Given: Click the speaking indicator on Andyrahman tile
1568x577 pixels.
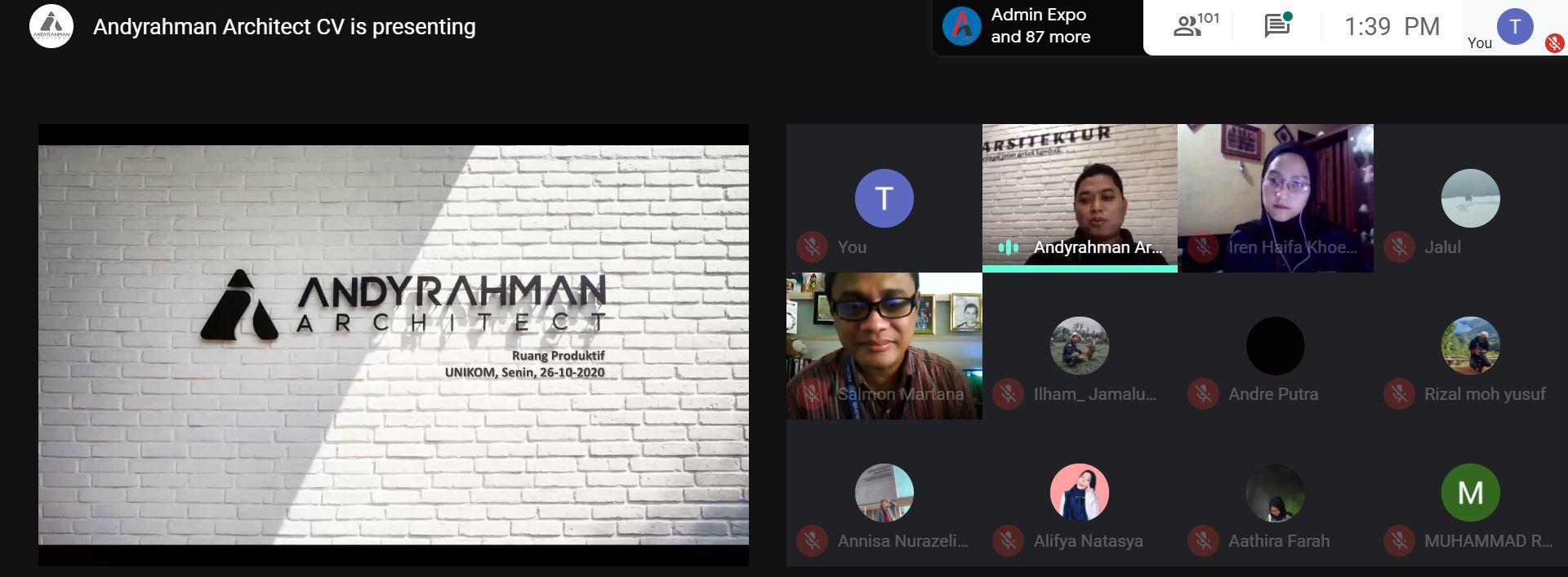Looking at the screenshot, I should click(1008, 247).
